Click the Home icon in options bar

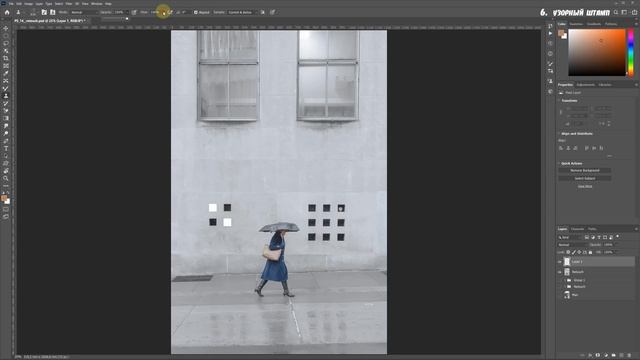[x=7, y=12]
